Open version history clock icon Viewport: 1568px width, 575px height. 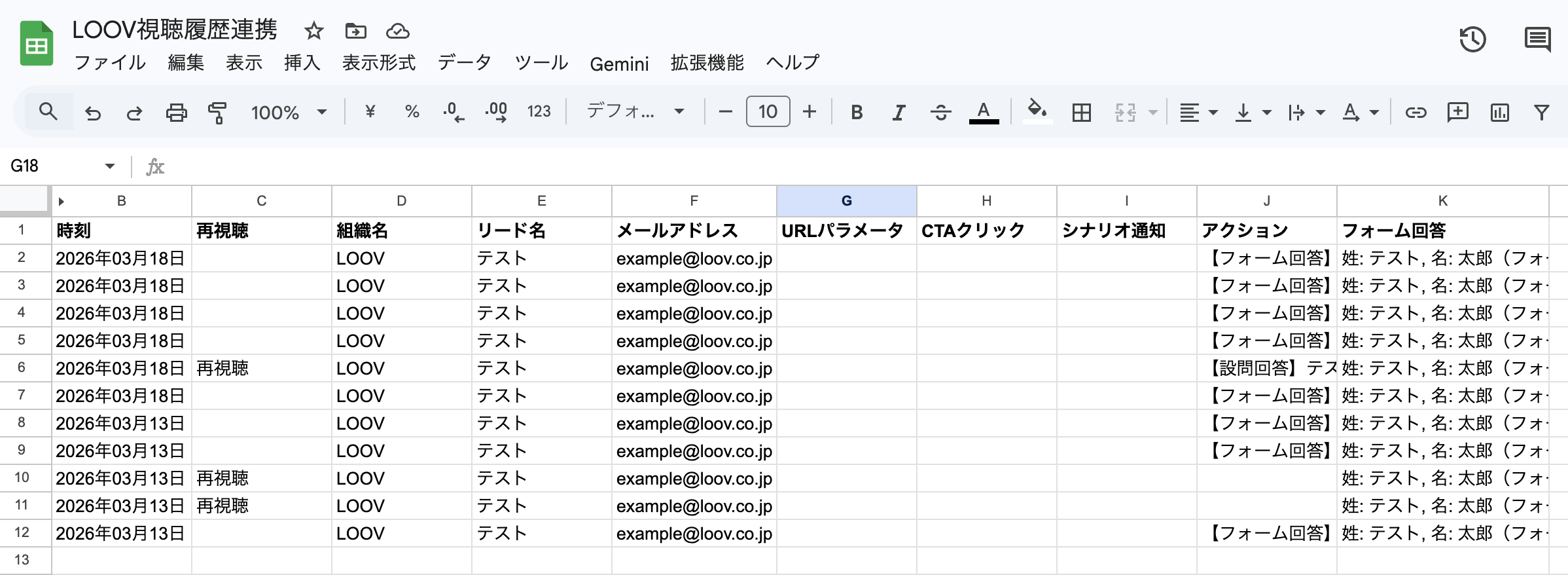(x=1472, y=39)
